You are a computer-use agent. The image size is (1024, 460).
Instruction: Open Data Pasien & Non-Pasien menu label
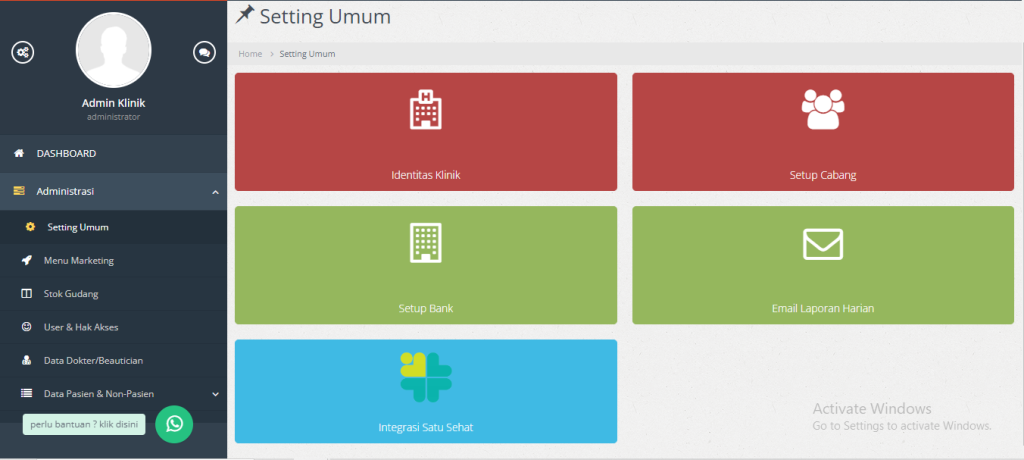(99, 394)
